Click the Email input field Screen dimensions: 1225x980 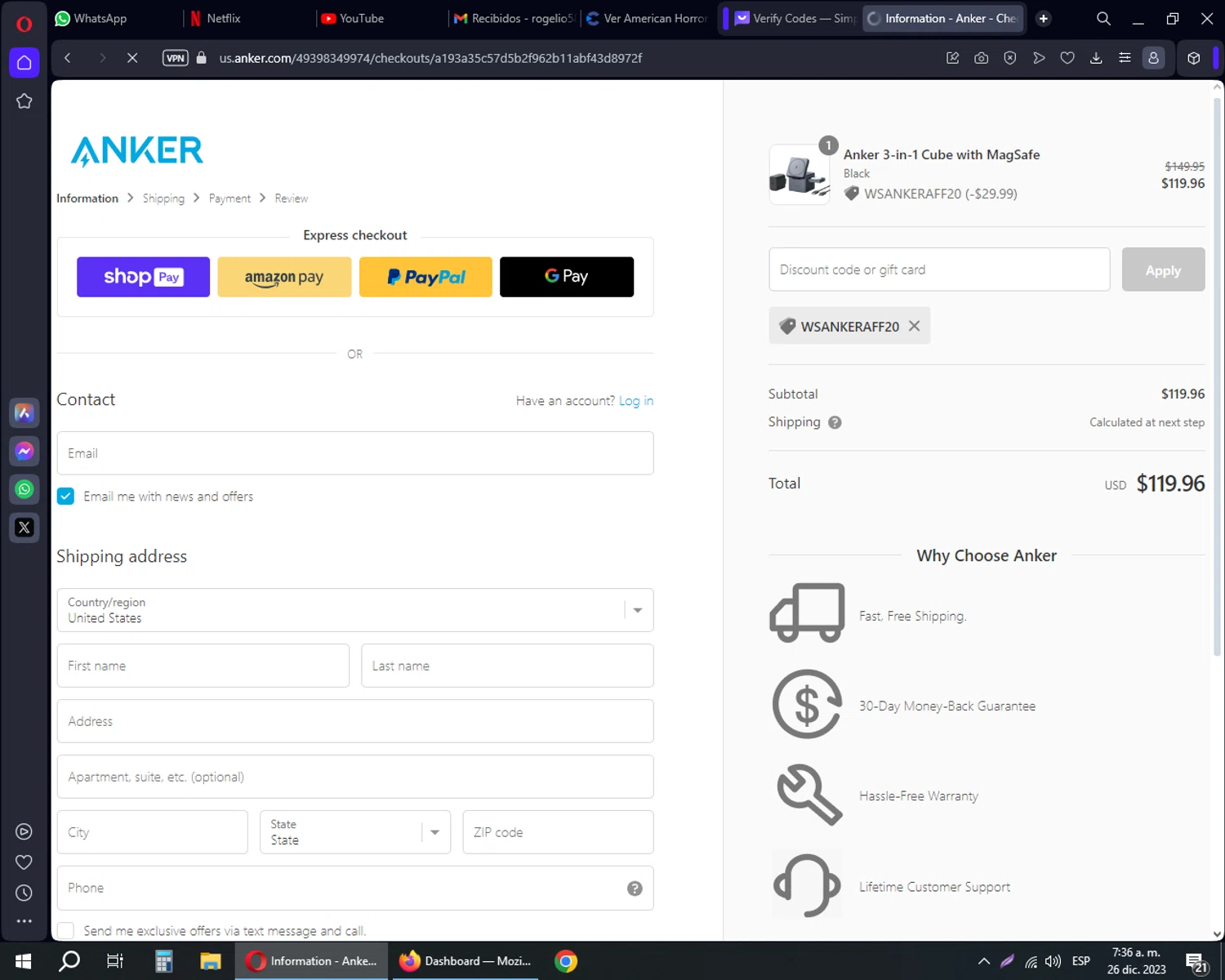pyautogui.click(x=355, y=453)
